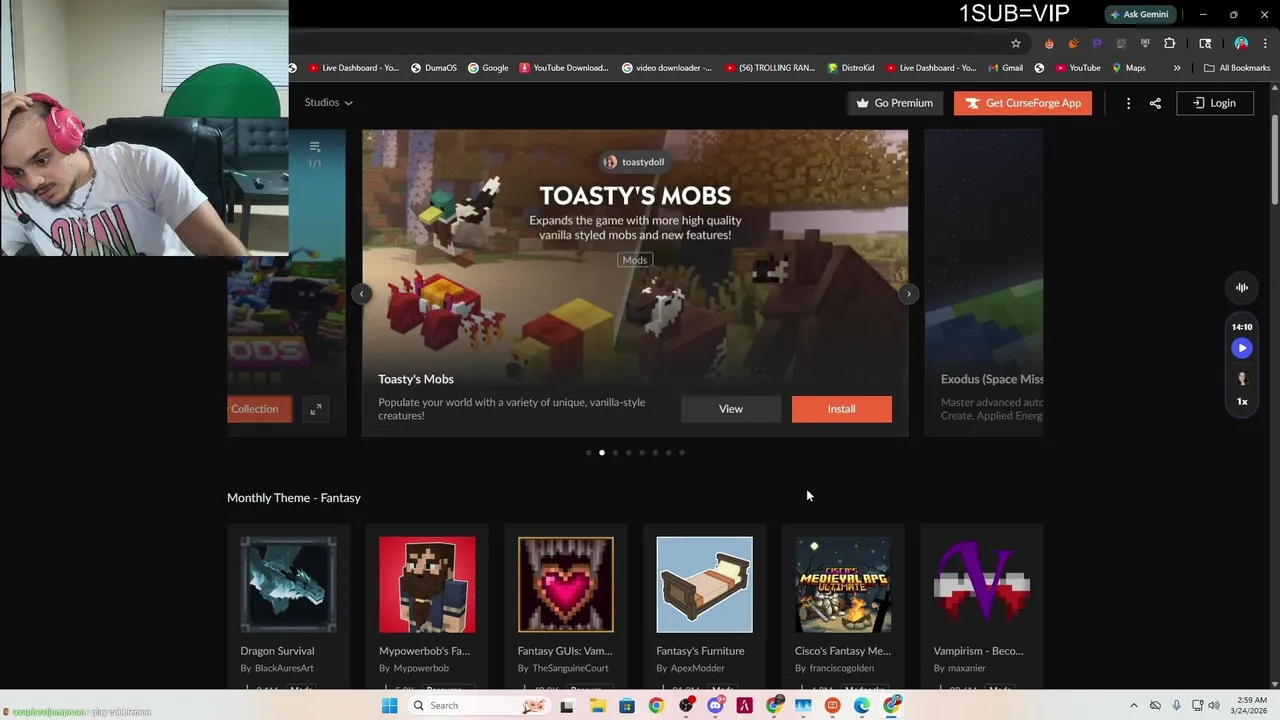The height and width of the screenshot is (720, 1280).
Task: Open the Fantasy GUIs heart thumbnail
Action: 566,585
